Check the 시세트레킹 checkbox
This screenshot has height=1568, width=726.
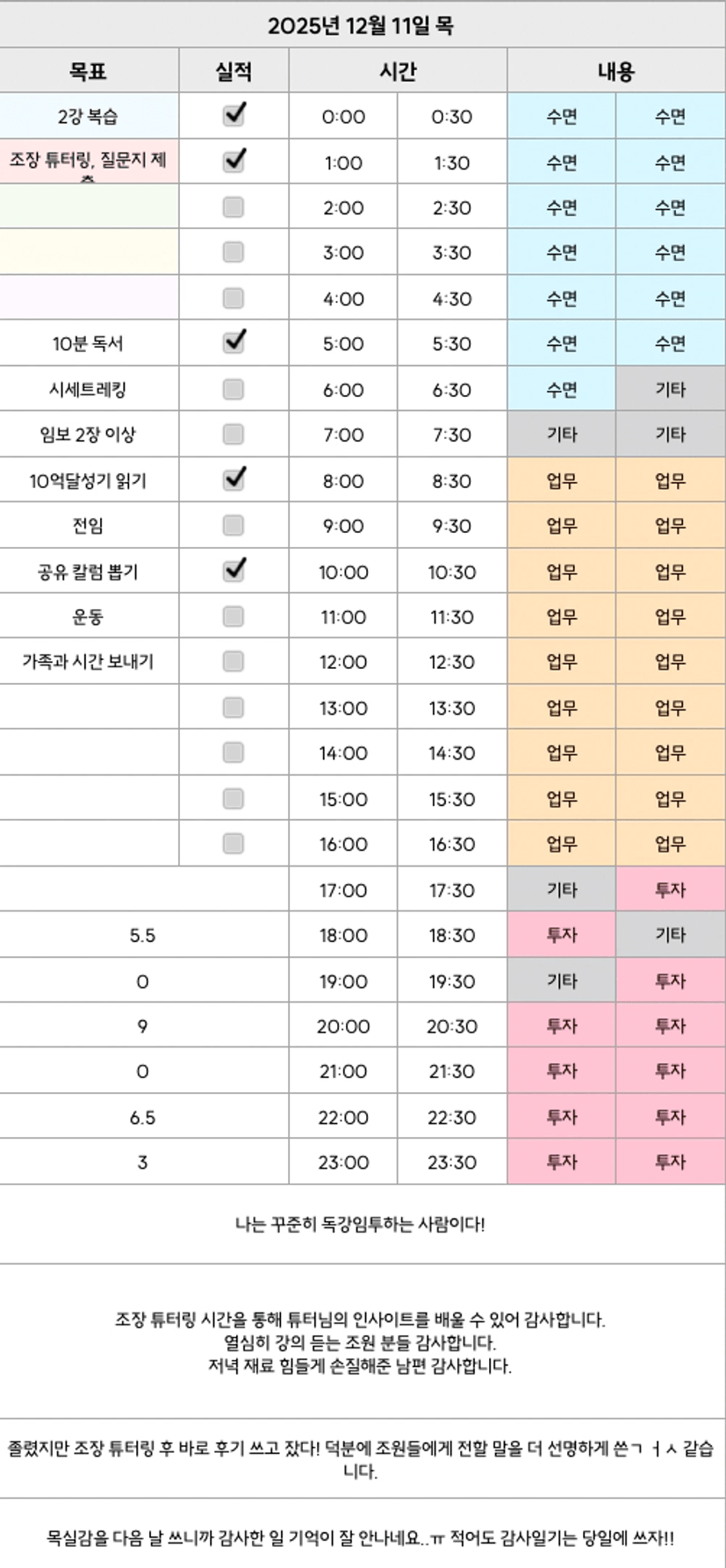pyautogui.click(x=234, y=389)
